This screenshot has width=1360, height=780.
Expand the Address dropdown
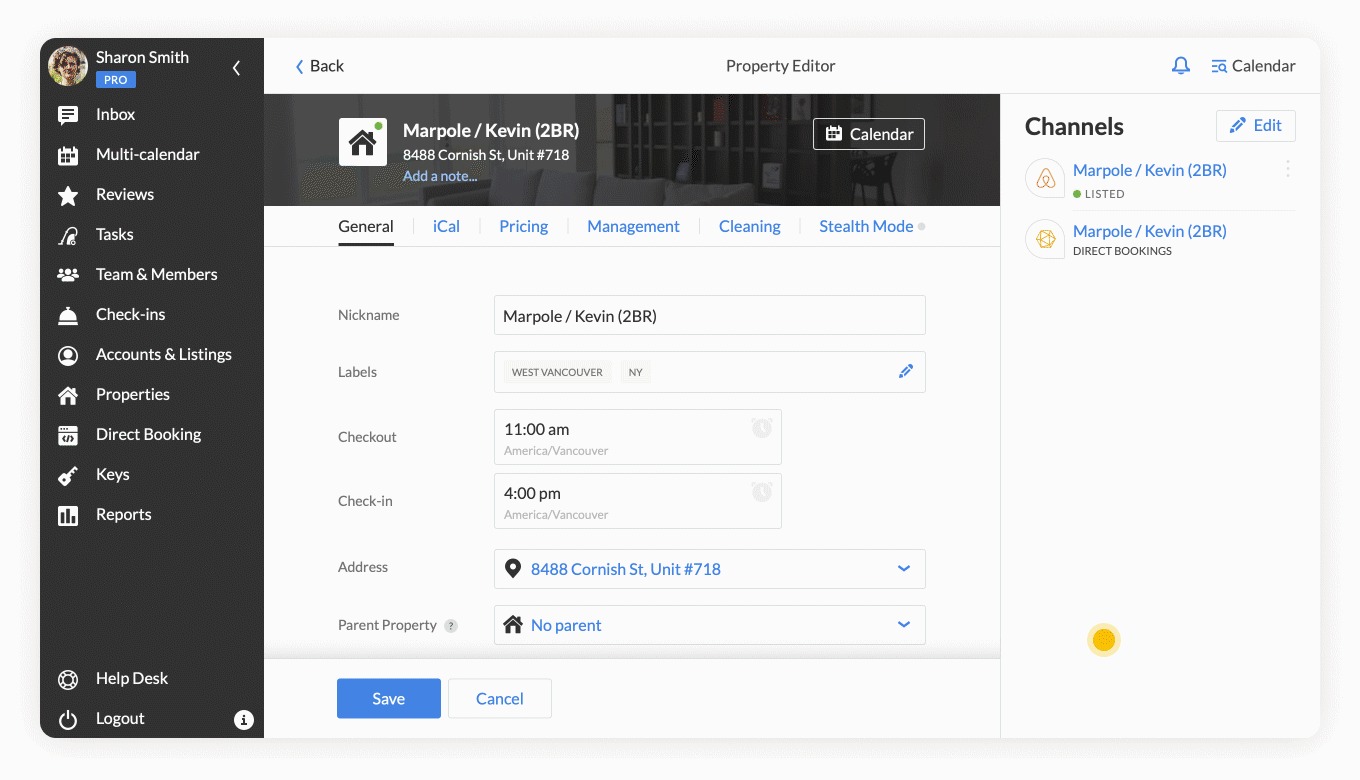click(904, 569)
